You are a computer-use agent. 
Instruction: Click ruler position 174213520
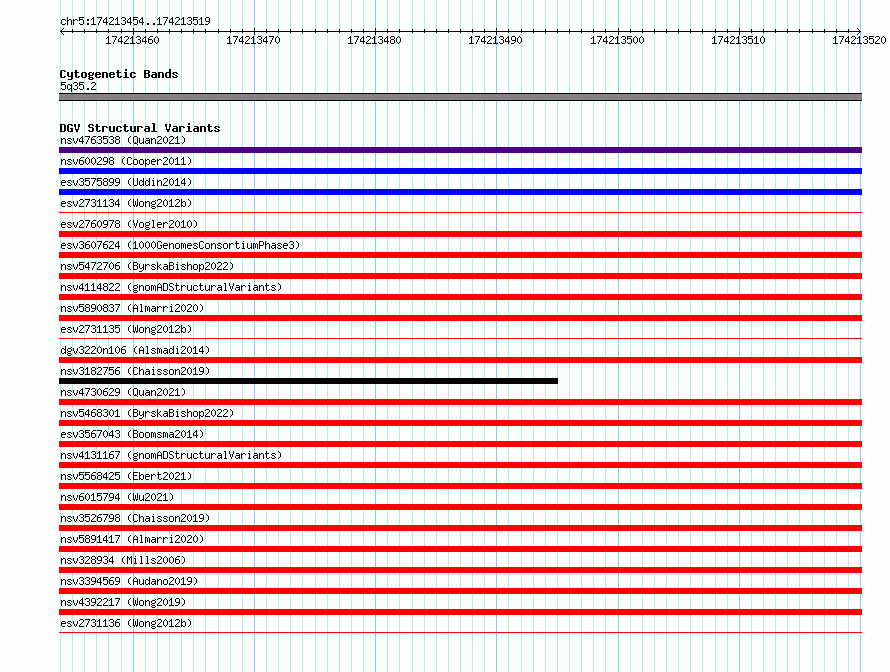point(859,40)
